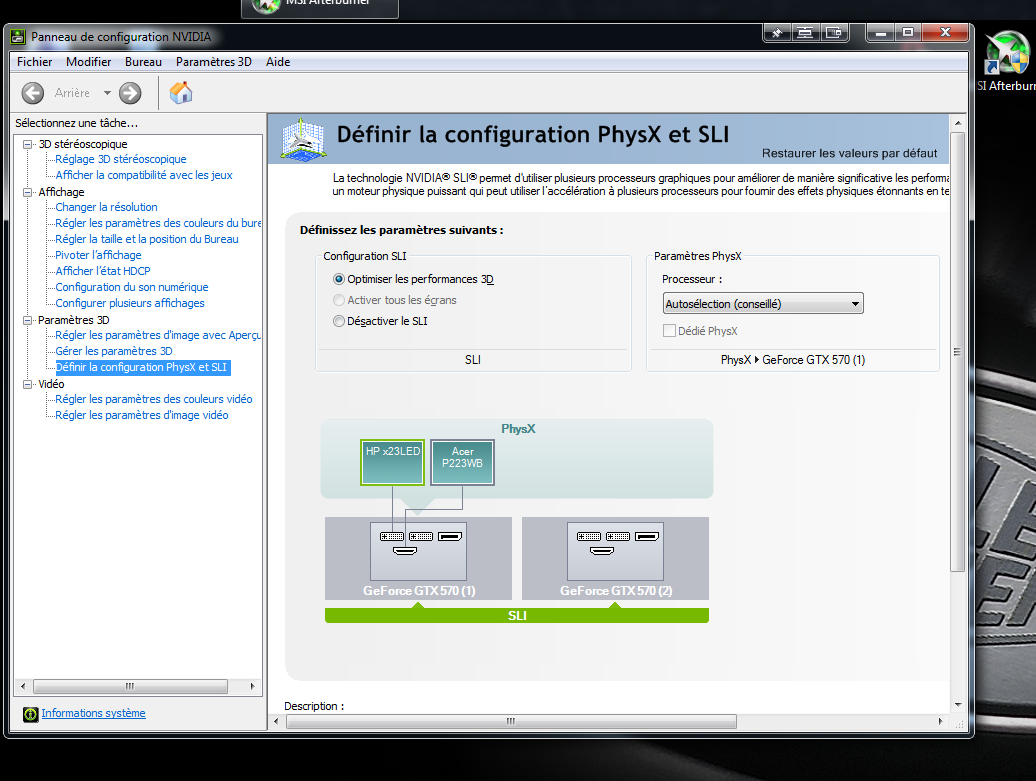
Task: Open Pivoter l'affichage task
Action: click(98, 255)
